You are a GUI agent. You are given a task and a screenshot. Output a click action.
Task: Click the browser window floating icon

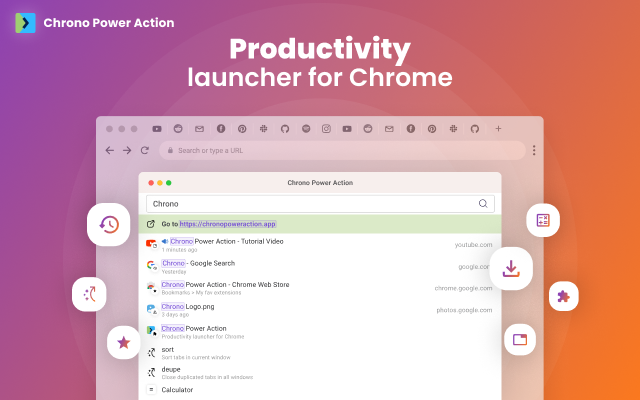[520, 340]
